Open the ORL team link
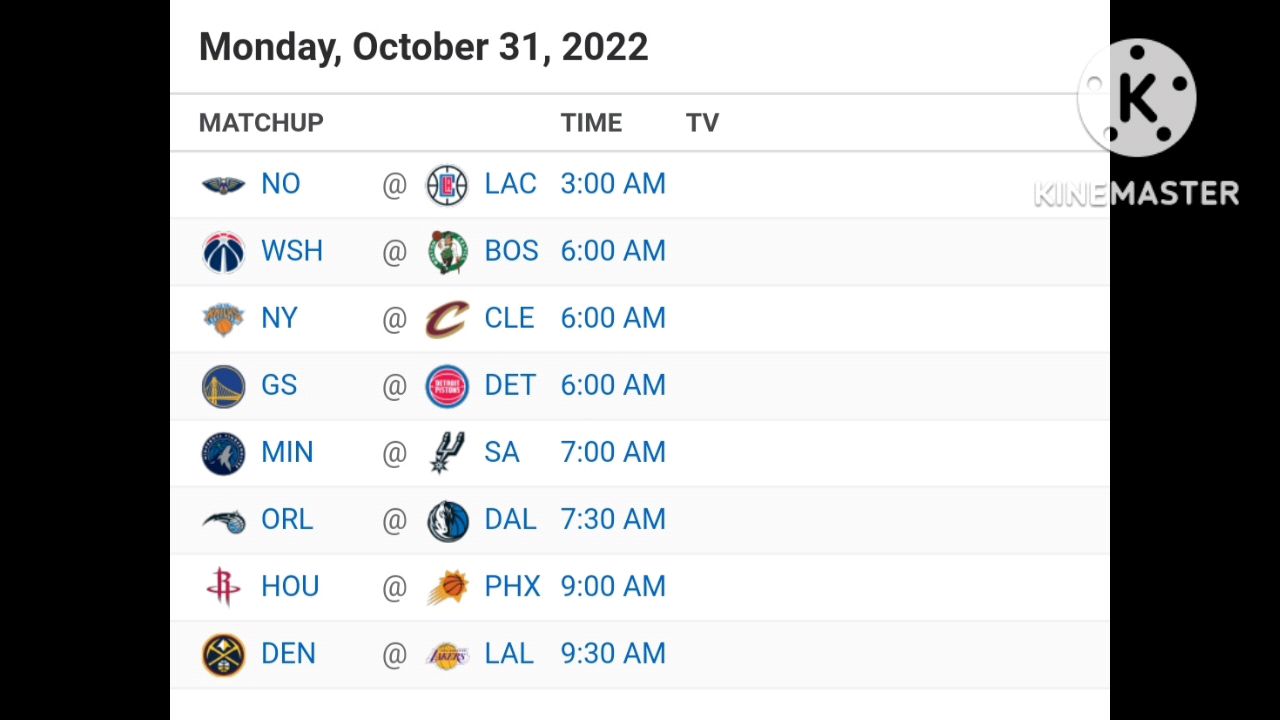The height and width of the screenshot is (720, 1280). pyautogui.click(x=287, y=519)
